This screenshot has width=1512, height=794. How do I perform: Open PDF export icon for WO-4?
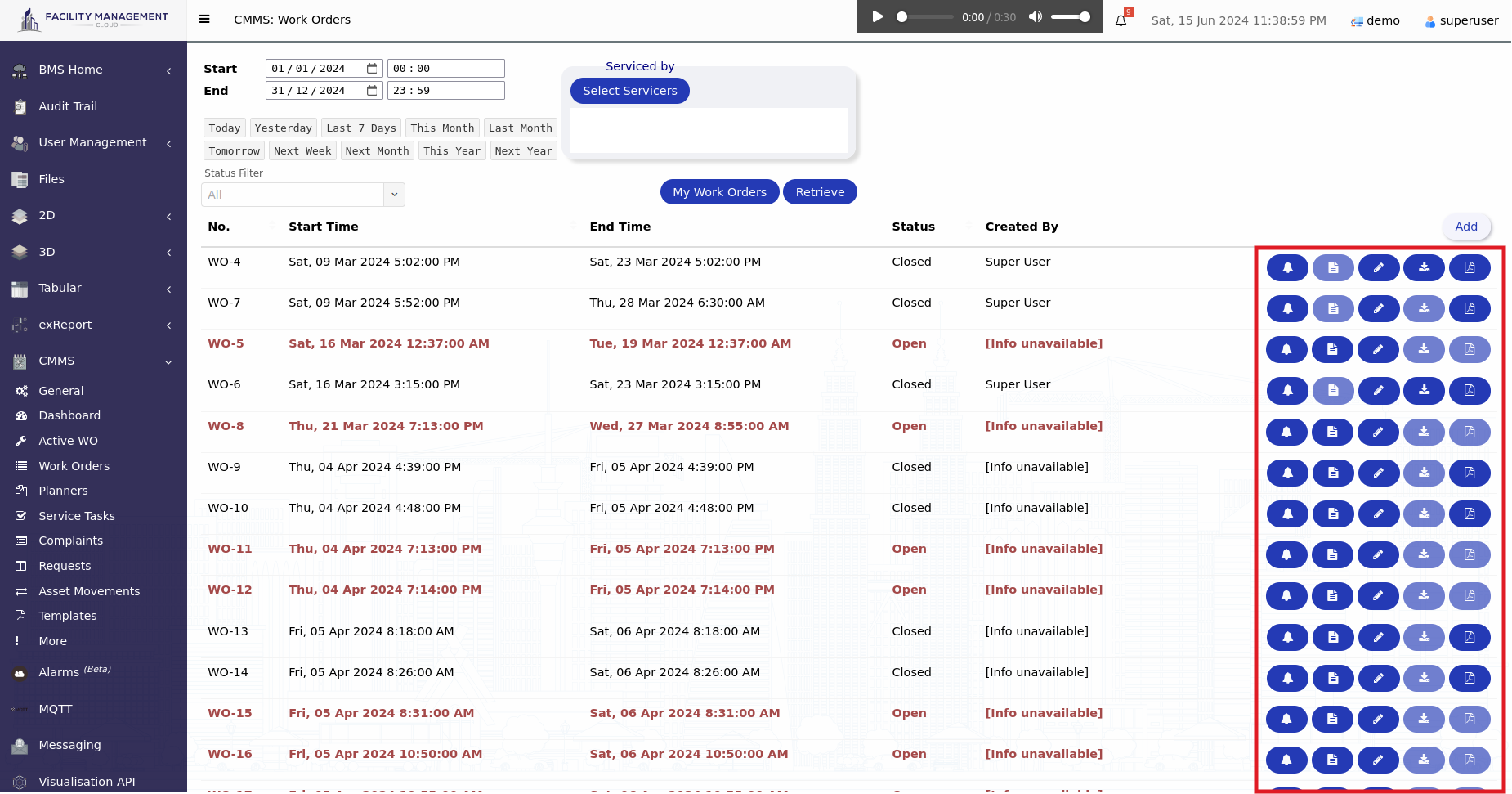1470,267
